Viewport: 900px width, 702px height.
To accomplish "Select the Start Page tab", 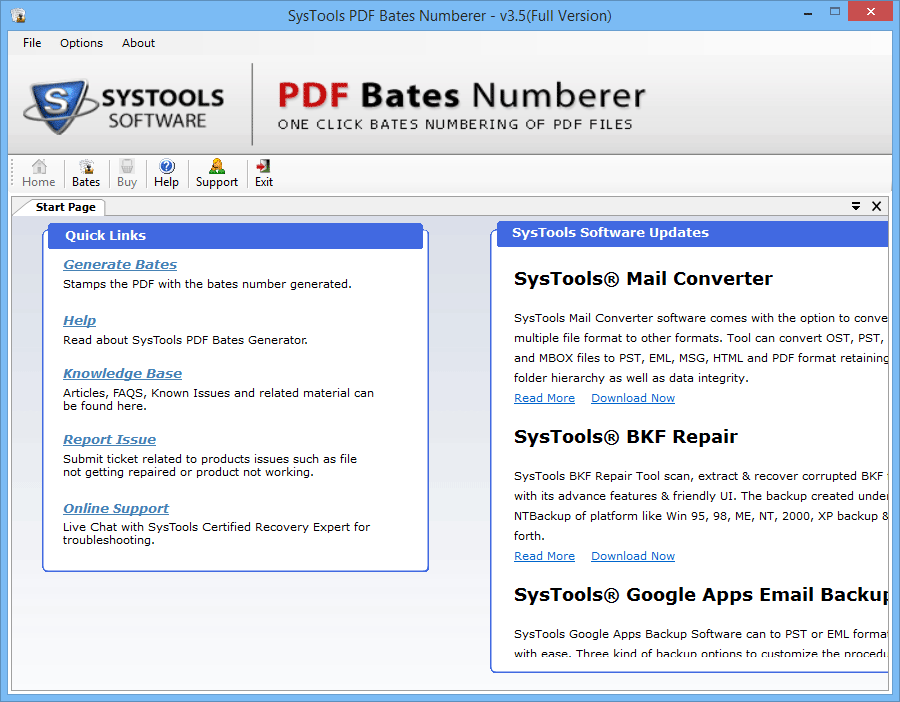I will point(65,207).
